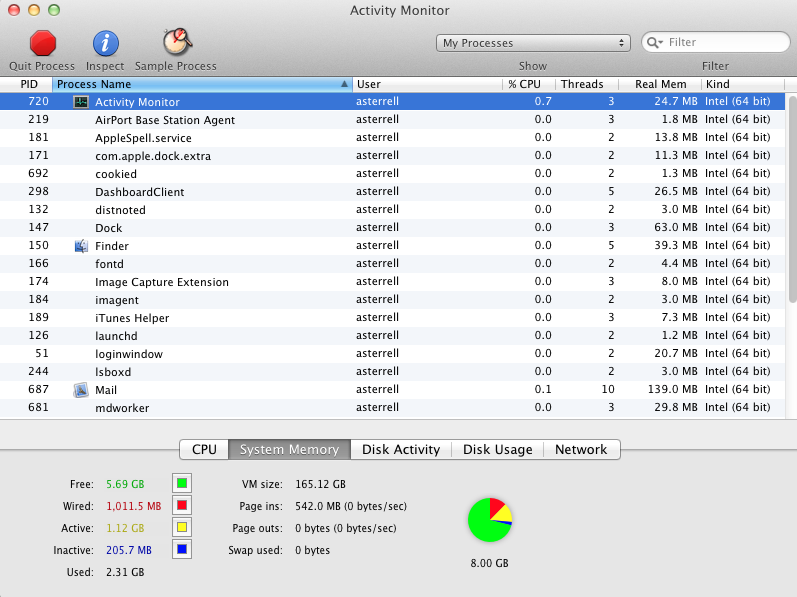Click the magnifier icon in Filter field
The height and width of the screenshot is (597, 797).
click(654, 42)
